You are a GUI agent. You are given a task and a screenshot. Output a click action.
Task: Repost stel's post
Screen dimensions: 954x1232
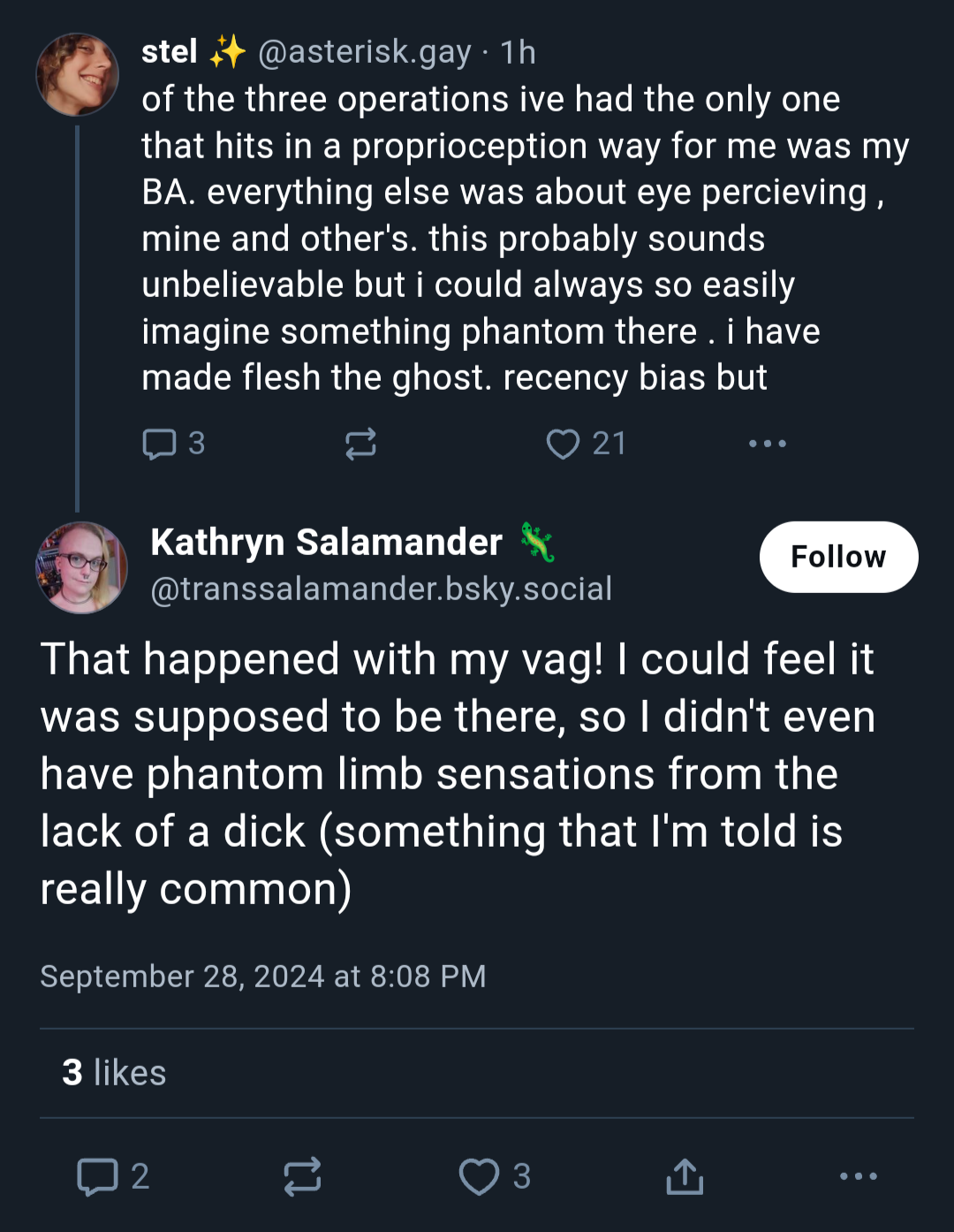pyautogui.click(x=360, y=444)
